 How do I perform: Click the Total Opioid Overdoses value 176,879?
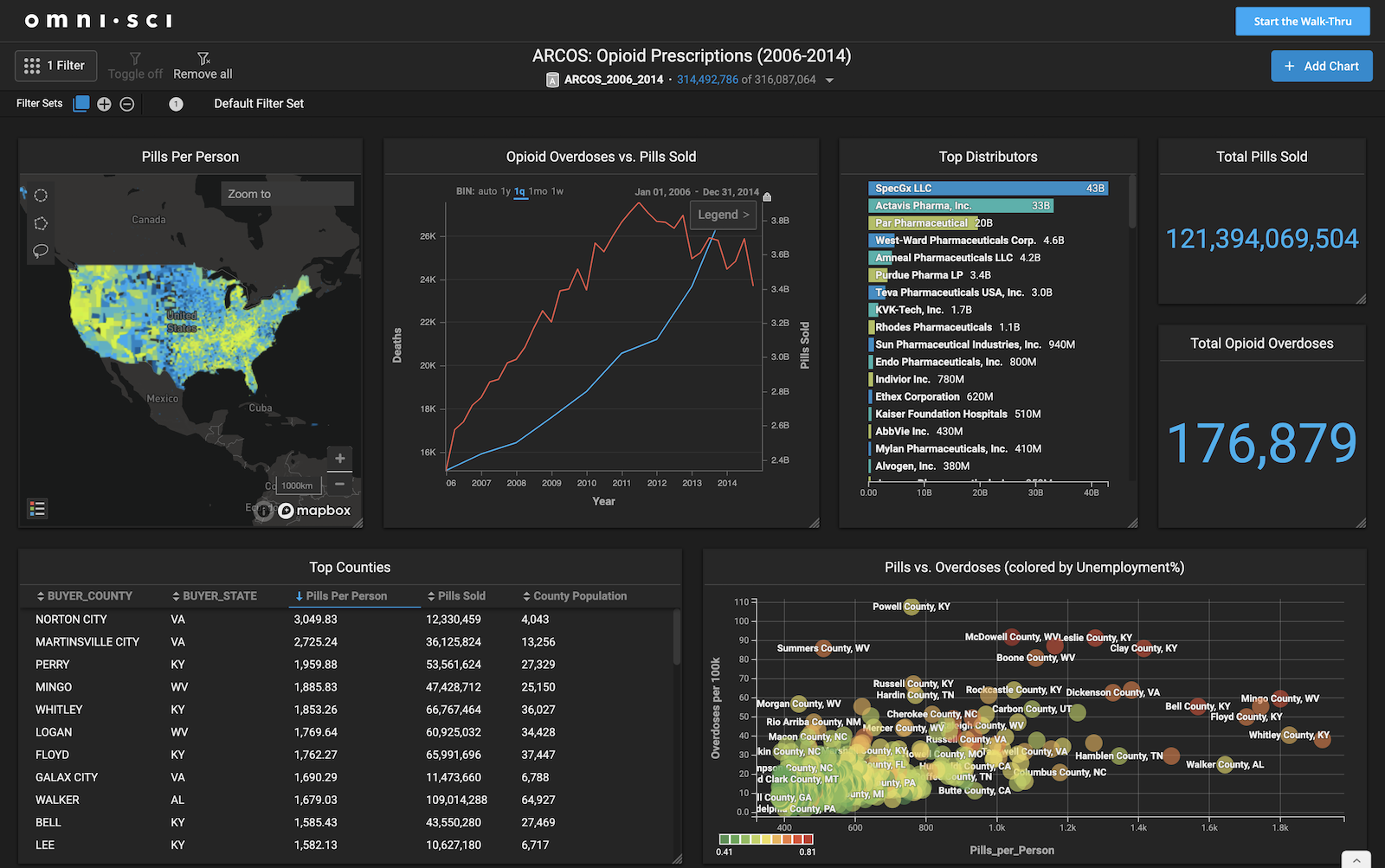click(x=1262, y=443)
